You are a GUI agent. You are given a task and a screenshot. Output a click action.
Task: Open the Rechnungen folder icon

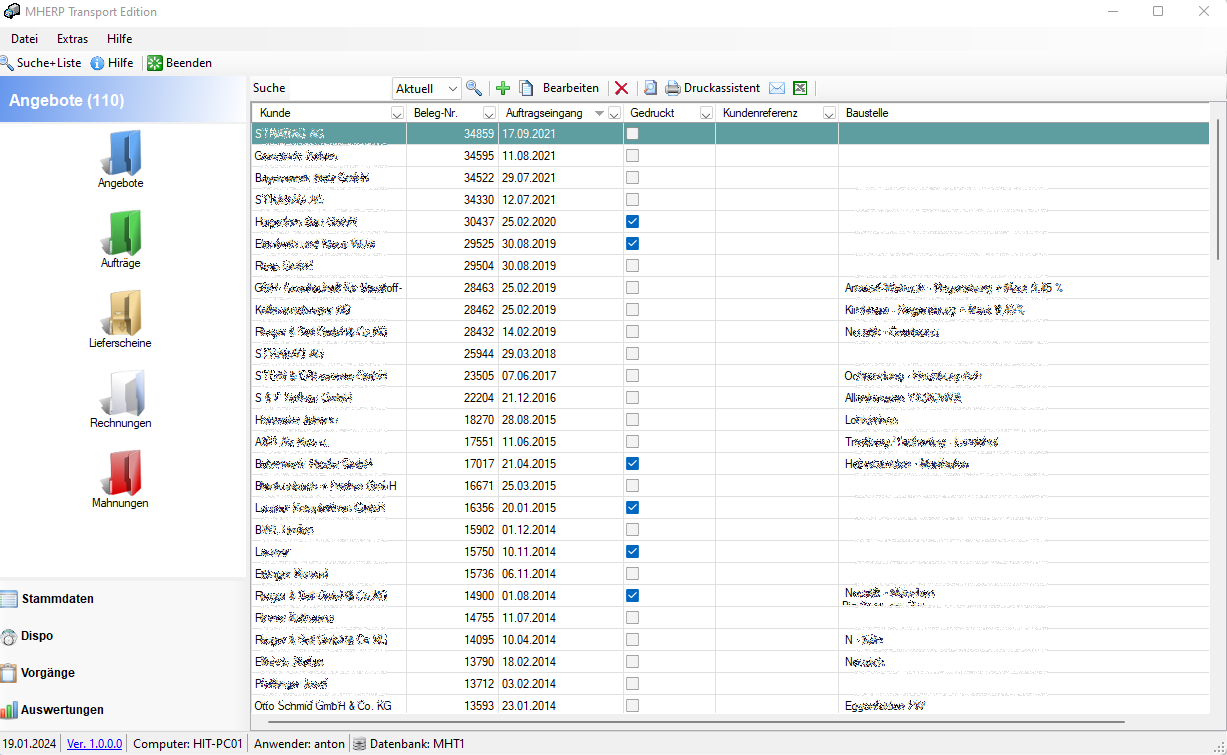120,394
